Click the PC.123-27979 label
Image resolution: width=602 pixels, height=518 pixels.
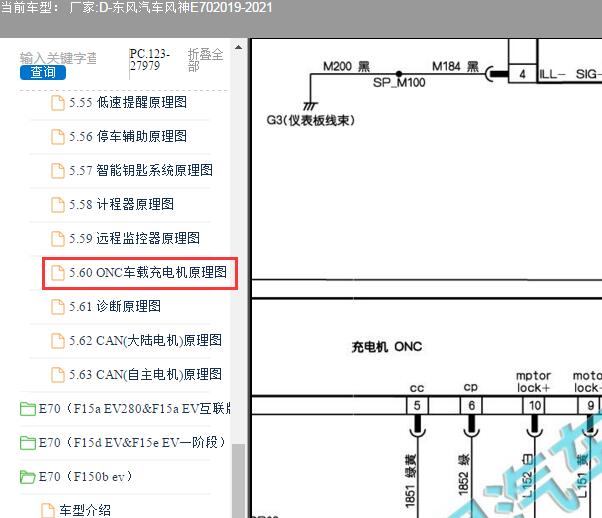coord(150,60)
